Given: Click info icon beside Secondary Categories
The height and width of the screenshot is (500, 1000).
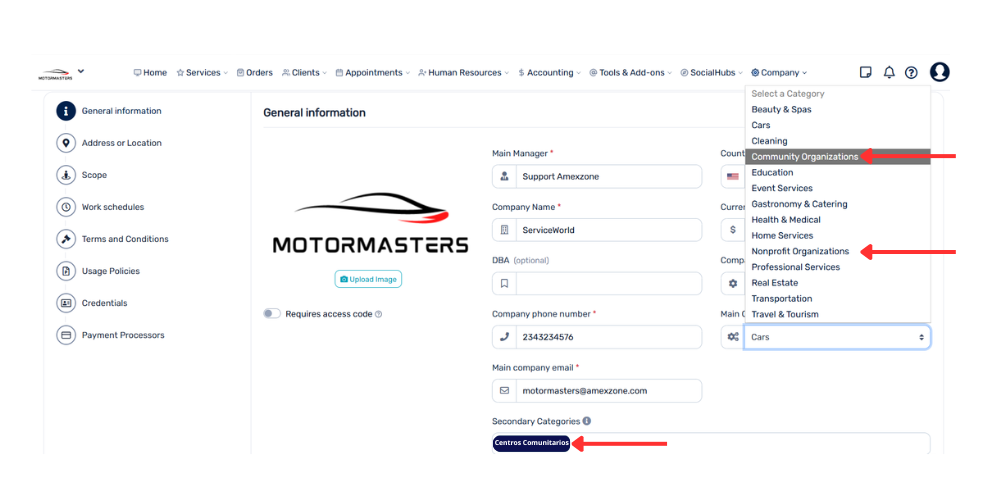Looking at the screenshot, I should (x=587, y=421).
